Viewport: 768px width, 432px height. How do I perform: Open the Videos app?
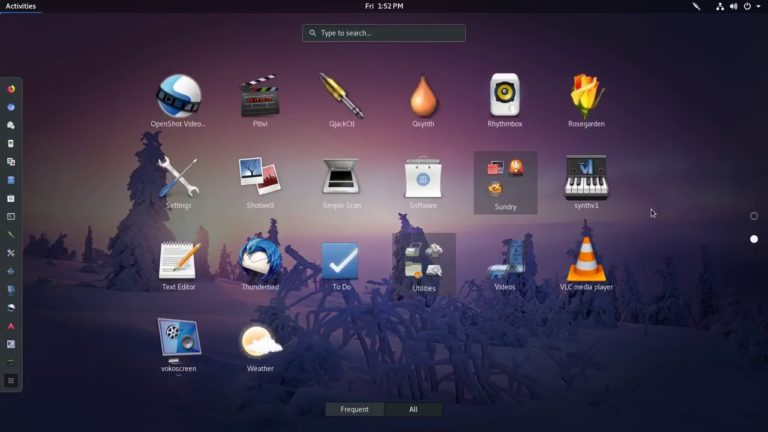(x=504, y=264)
